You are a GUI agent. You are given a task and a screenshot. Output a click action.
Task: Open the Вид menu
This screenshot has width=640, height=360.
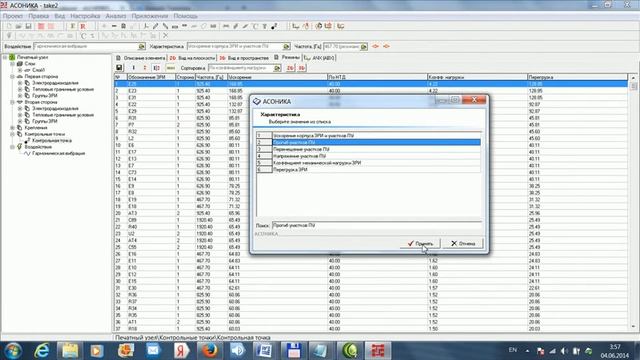click(x=60, y=16)
